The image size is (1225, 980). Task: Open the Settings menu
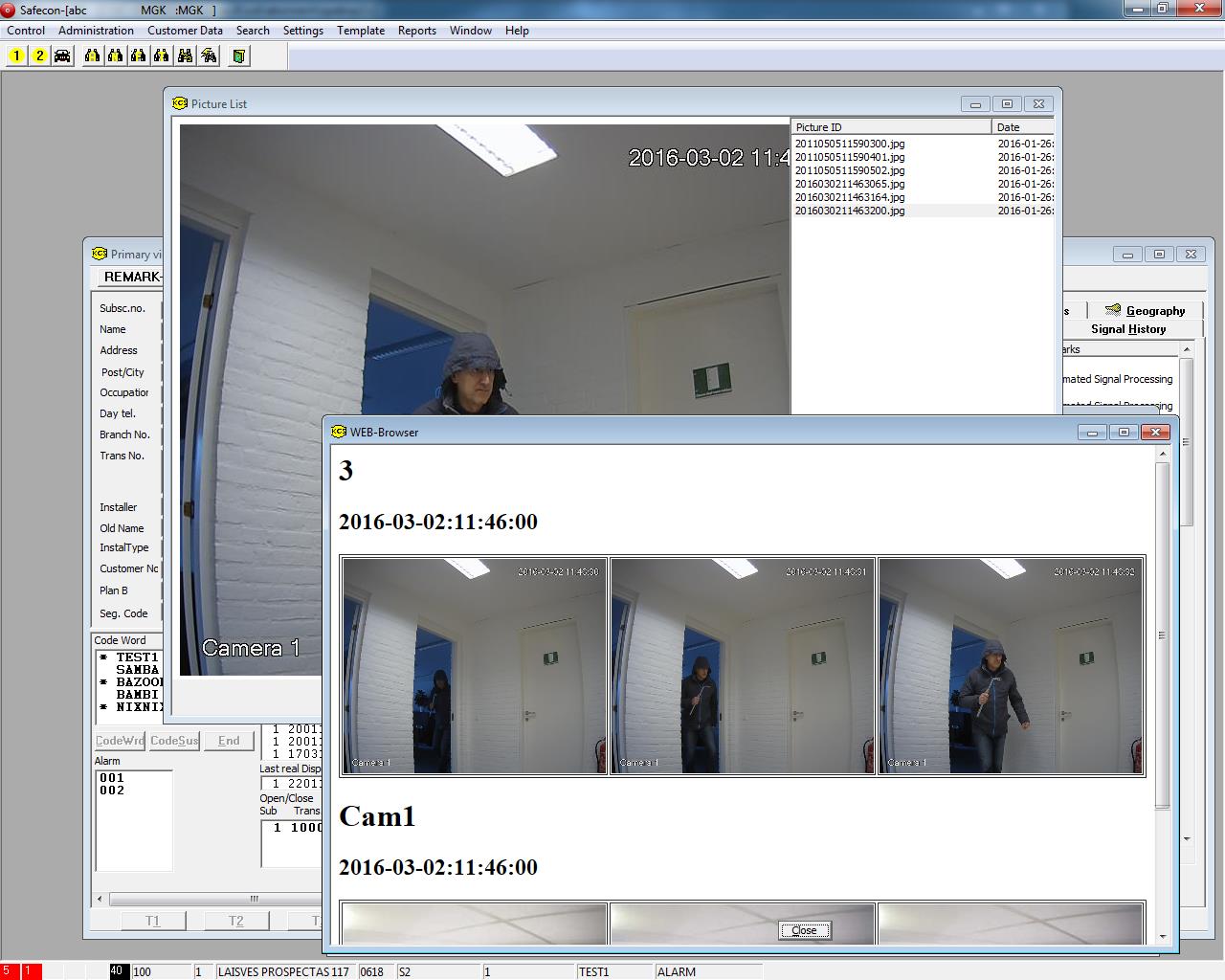coord(303,31)
